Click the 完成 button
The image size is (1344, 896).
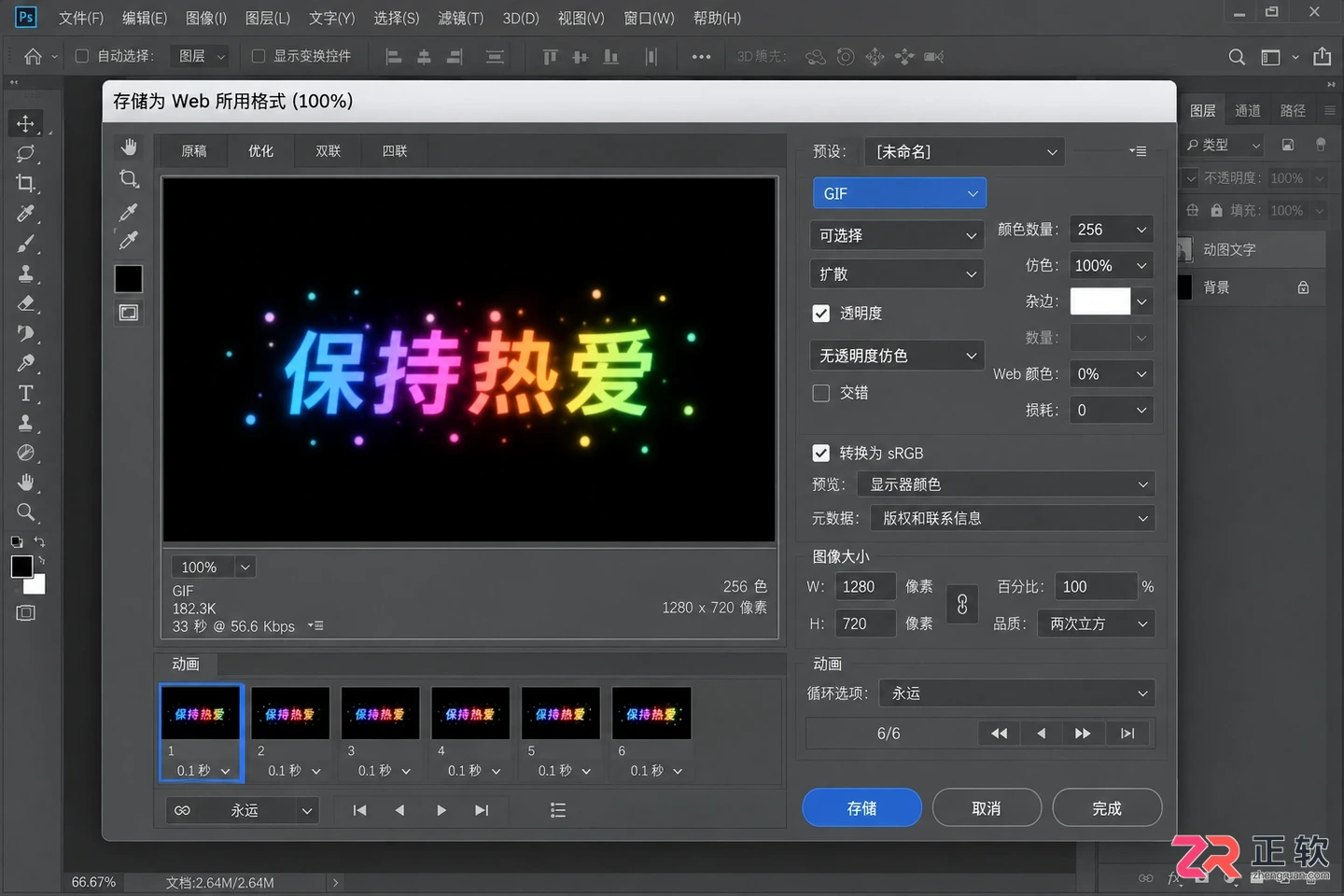click(1107, 808)
